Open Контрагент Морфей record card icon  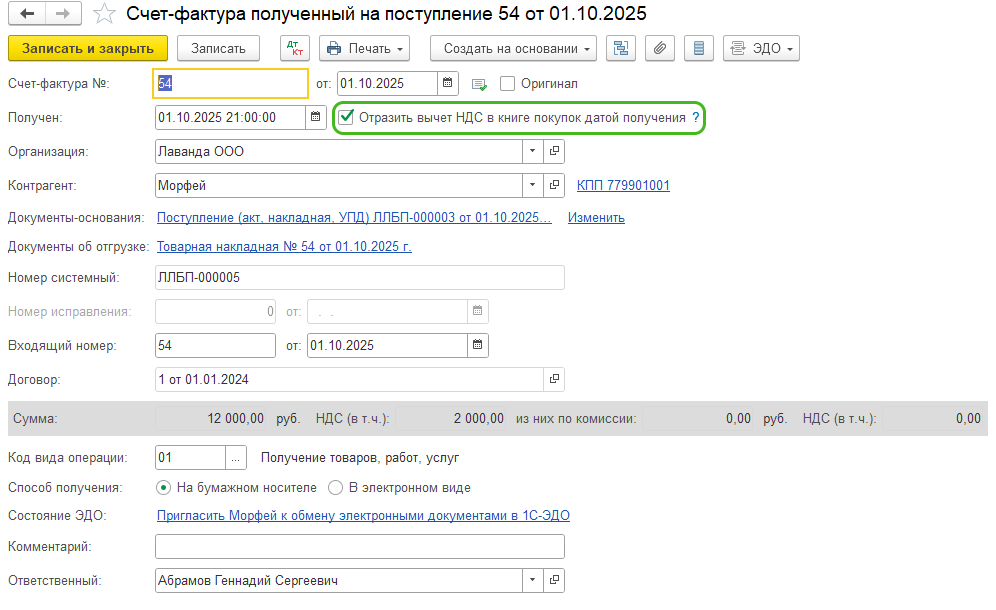coord(555,185)
